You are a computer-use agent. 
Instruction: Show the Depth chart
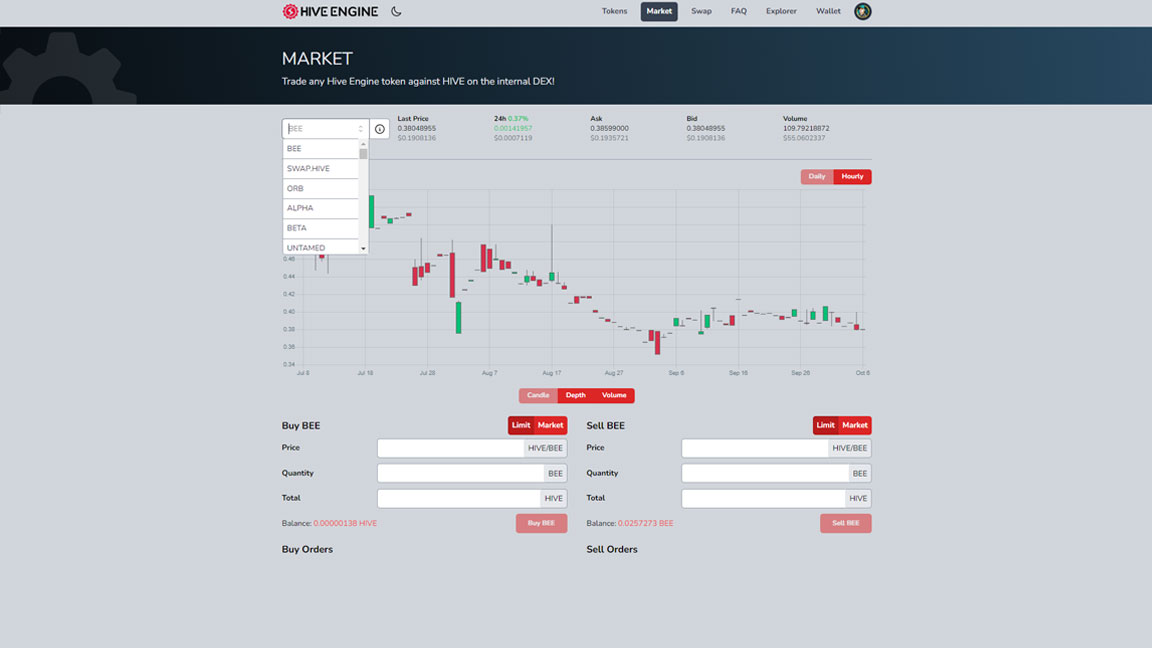click(575, 395)
